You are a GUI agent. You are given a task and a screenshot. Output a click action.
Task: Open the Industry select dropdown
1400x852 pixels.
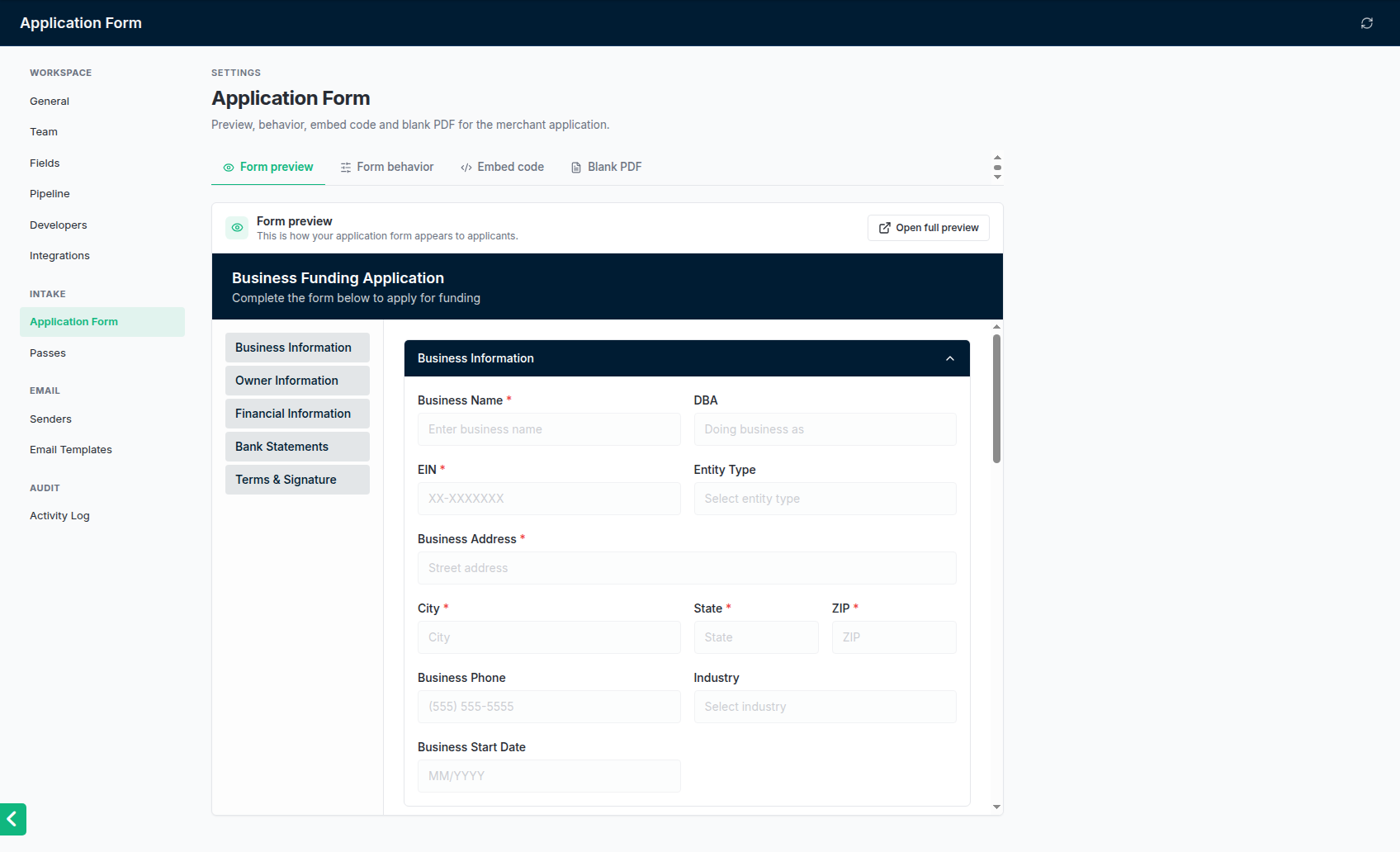click(x=825, y=707)
